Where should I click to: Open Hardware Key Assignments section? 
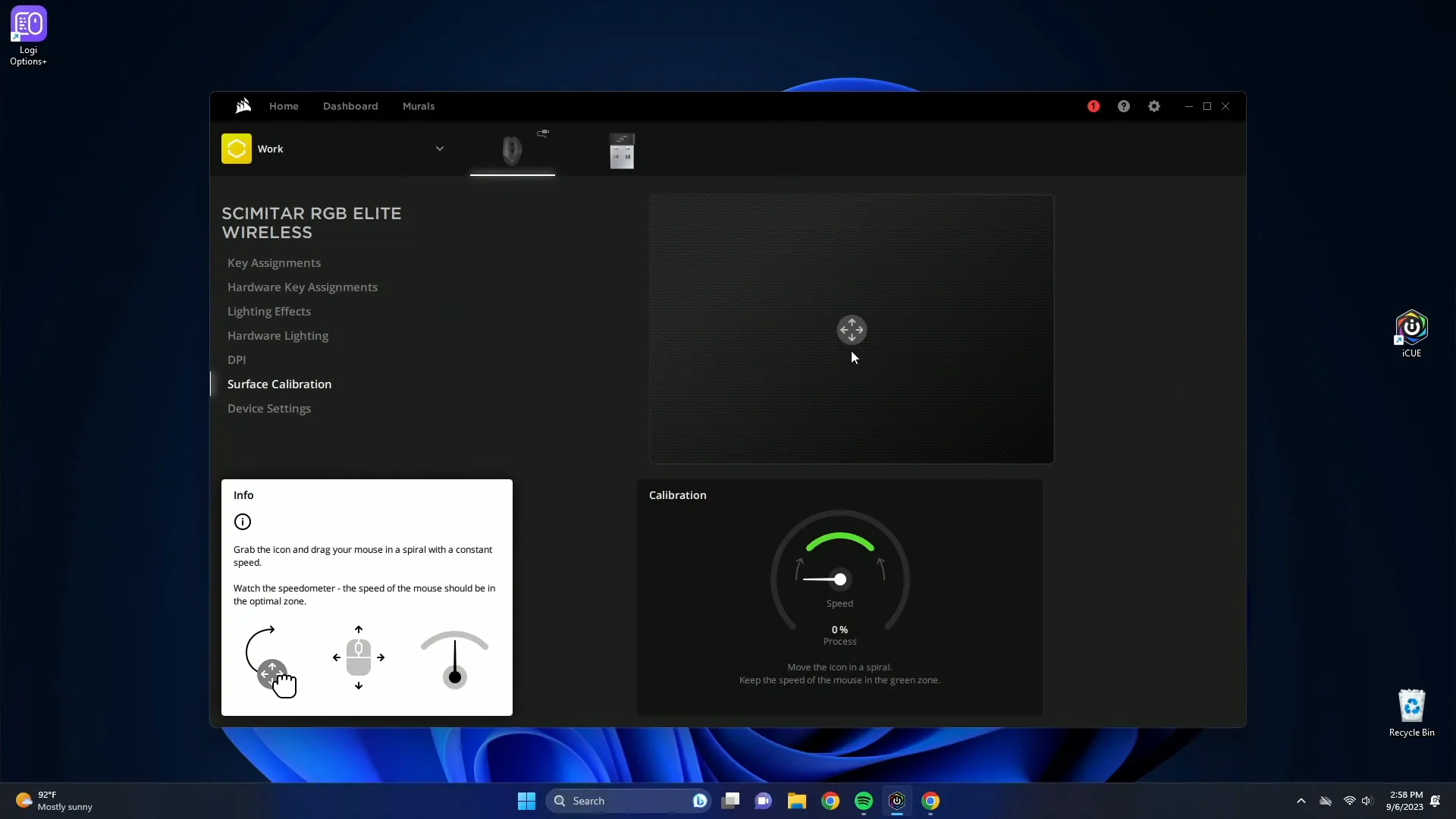click(303, 287)
